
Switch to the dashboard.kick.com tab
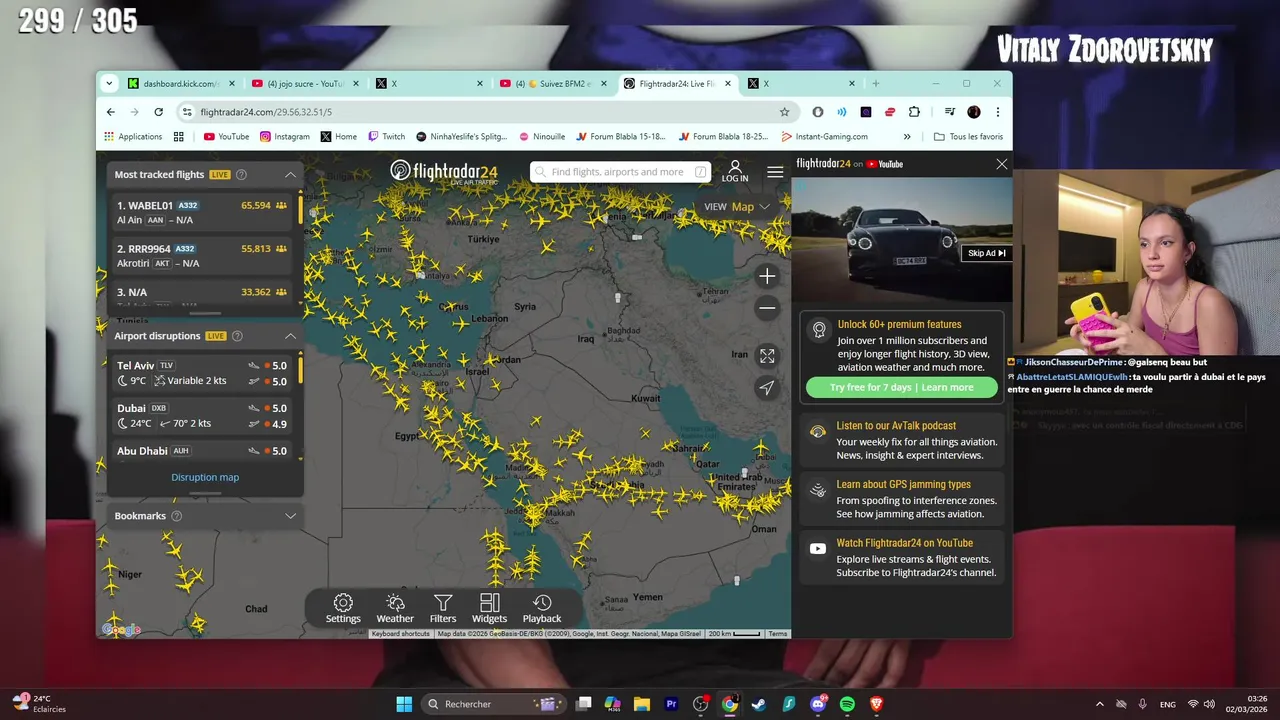pyautogui.click(x=179, y=84)
